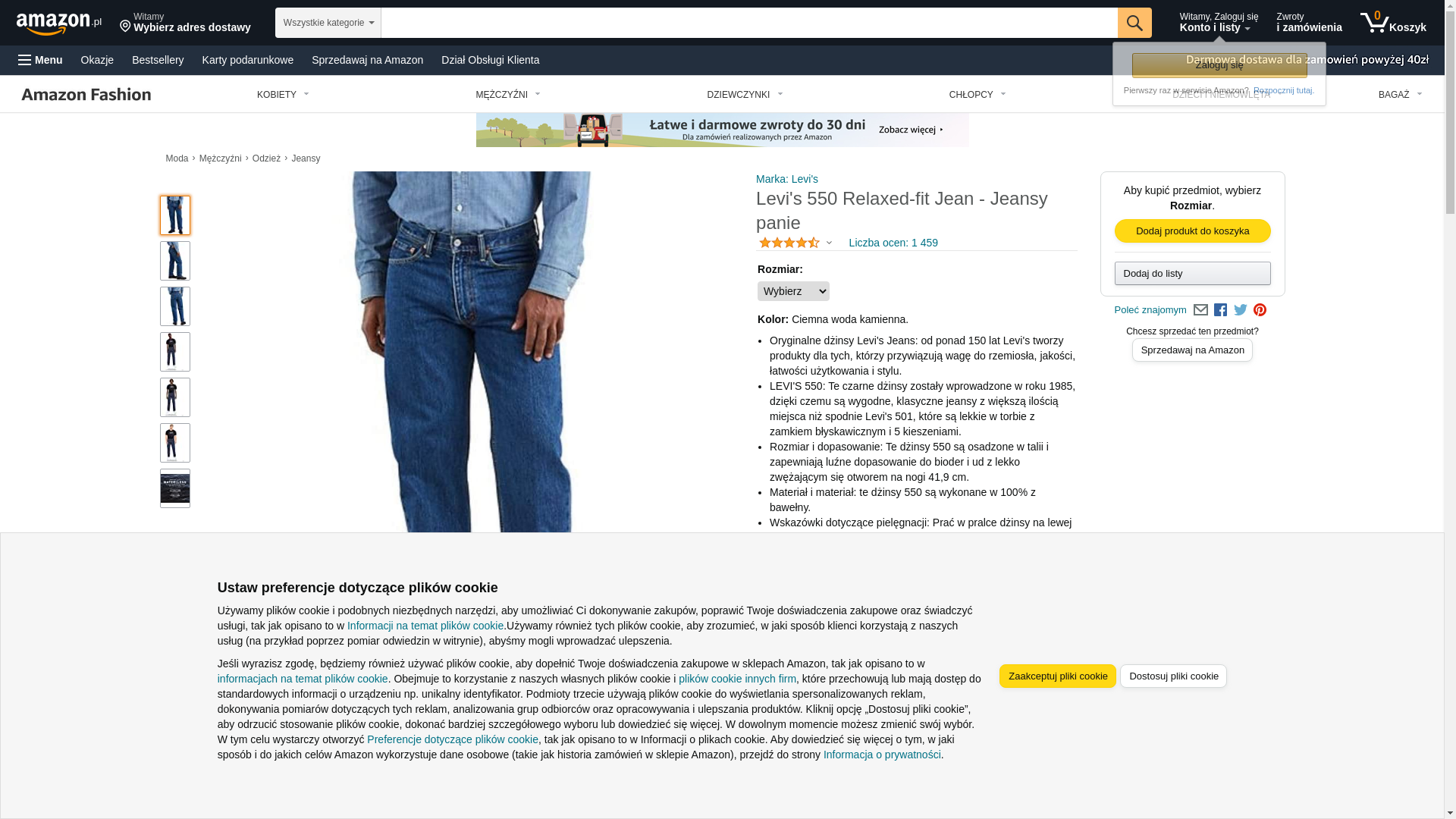The image size is (1456, 819).
Task: Open Liczba ocen 1 459 reviews link
Action: coord(893,243)
